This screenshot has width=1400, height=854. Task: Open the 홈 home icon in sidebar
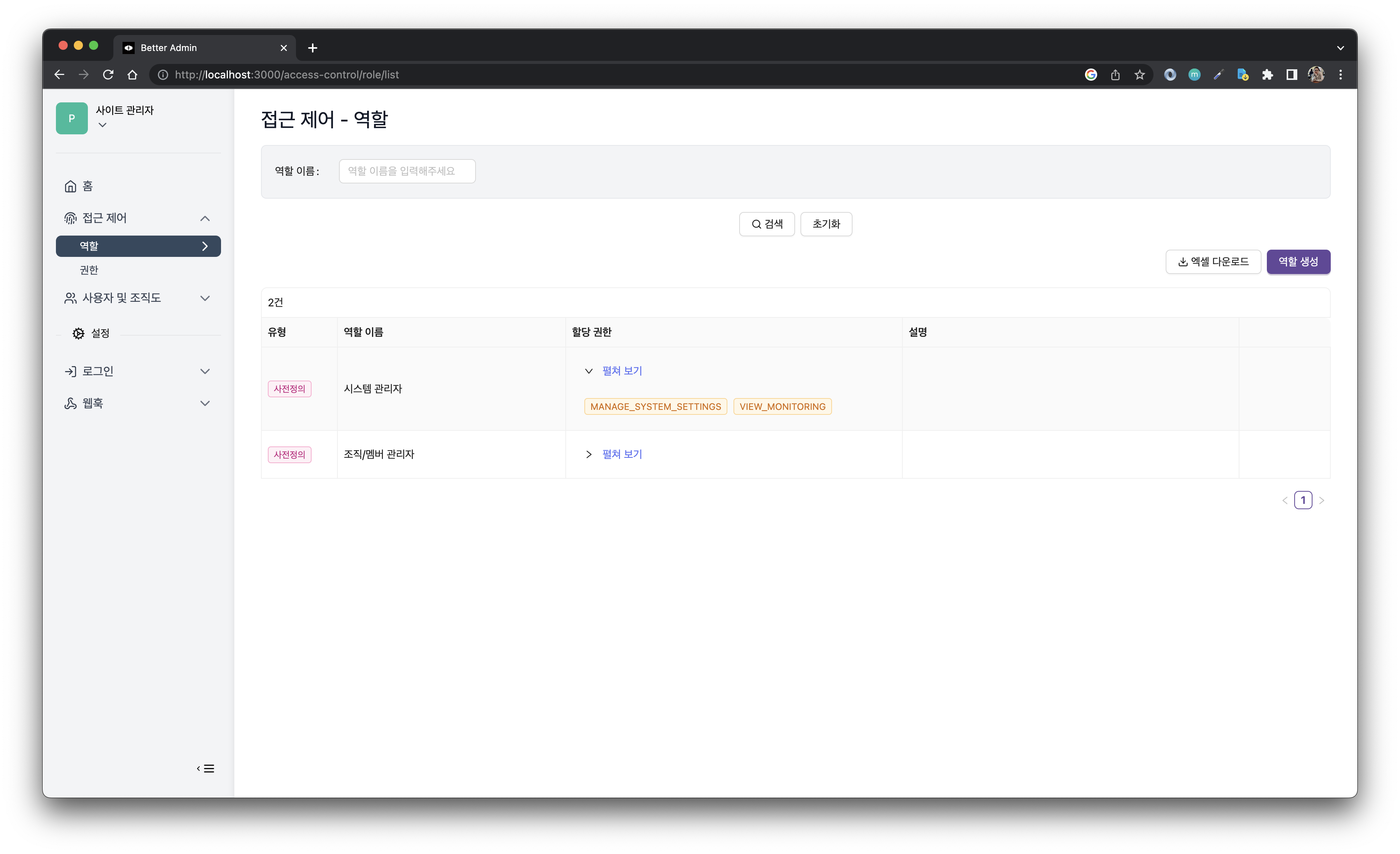[x=70, y=186]
